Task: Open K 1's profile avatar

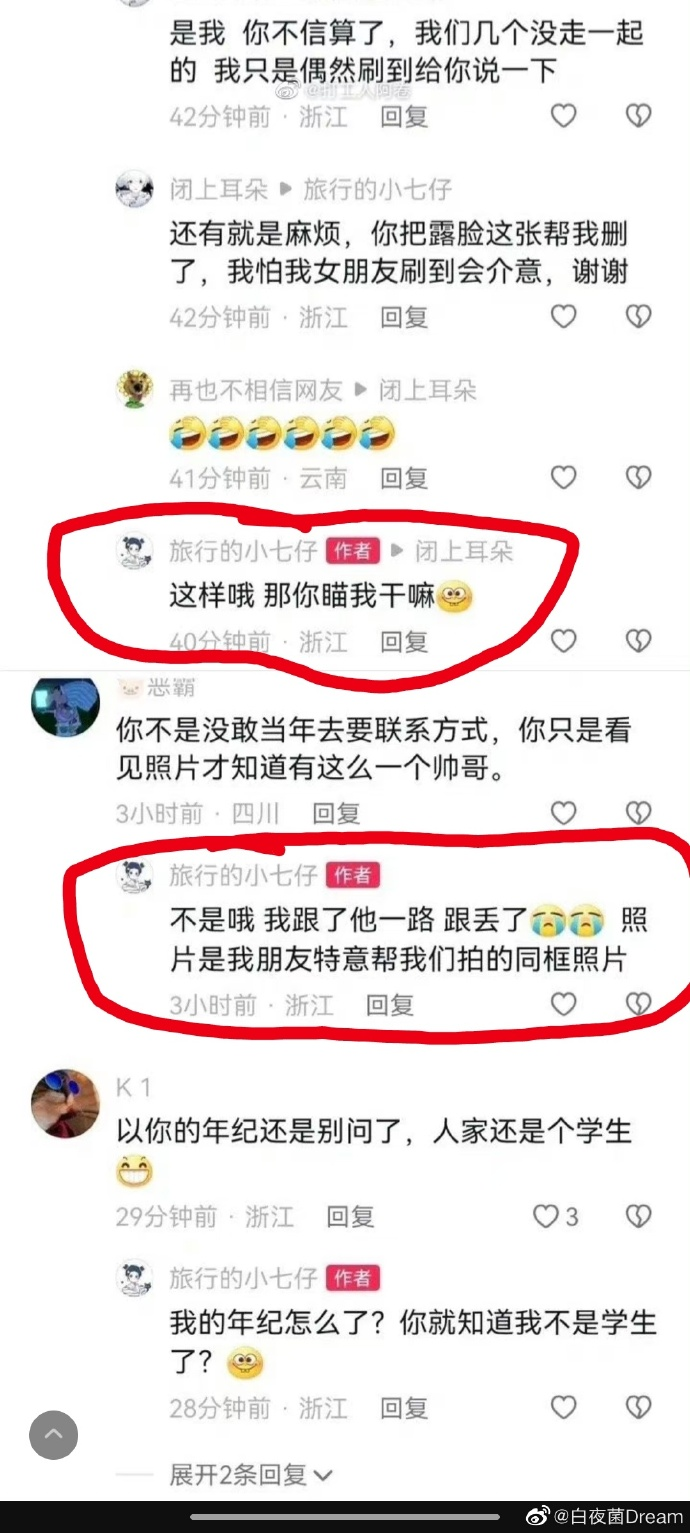Action: pyautogui.click(x=66, y=1103)
